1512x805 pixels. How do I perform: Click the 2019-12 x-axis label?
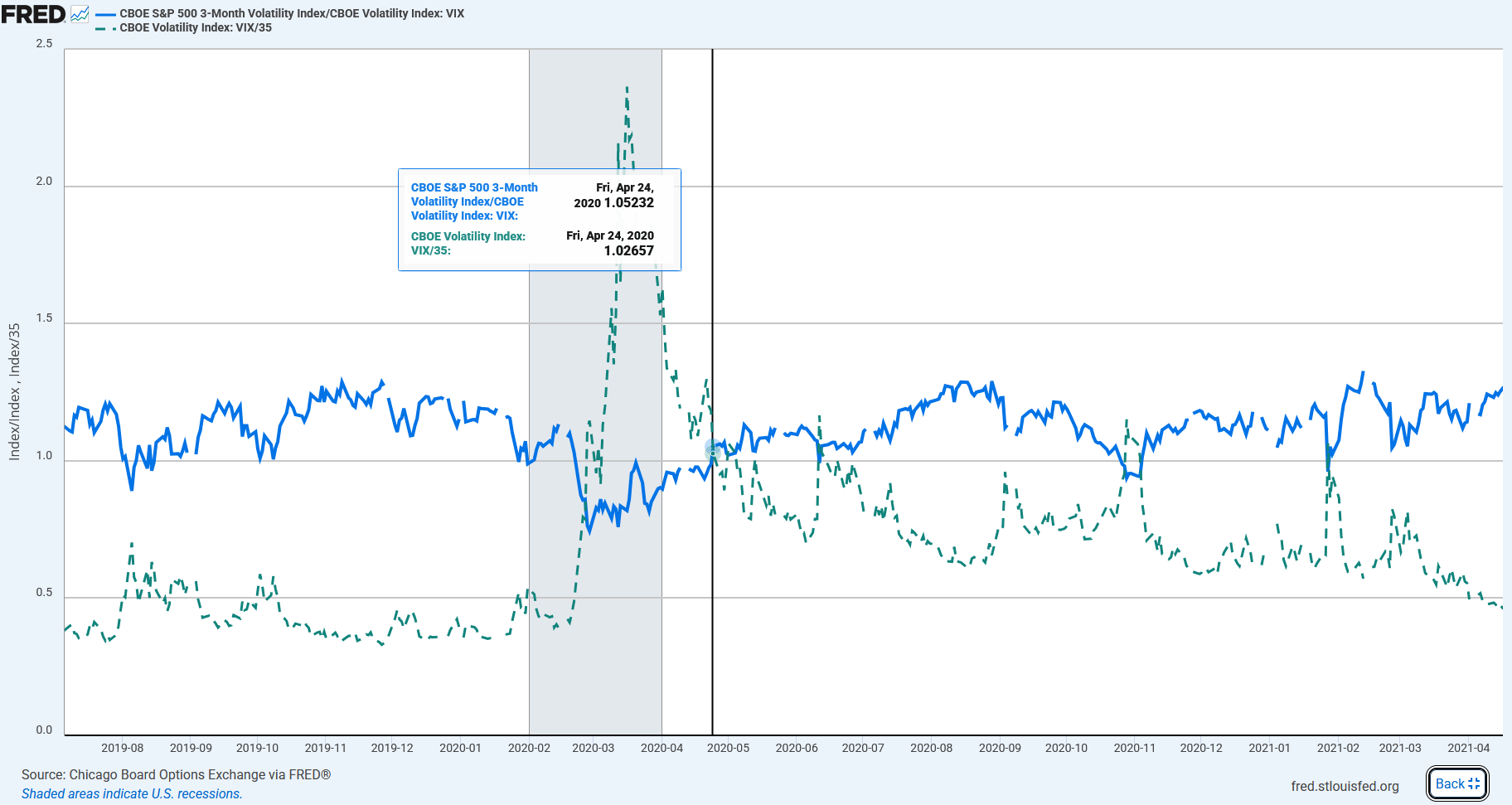coord(392,748)
